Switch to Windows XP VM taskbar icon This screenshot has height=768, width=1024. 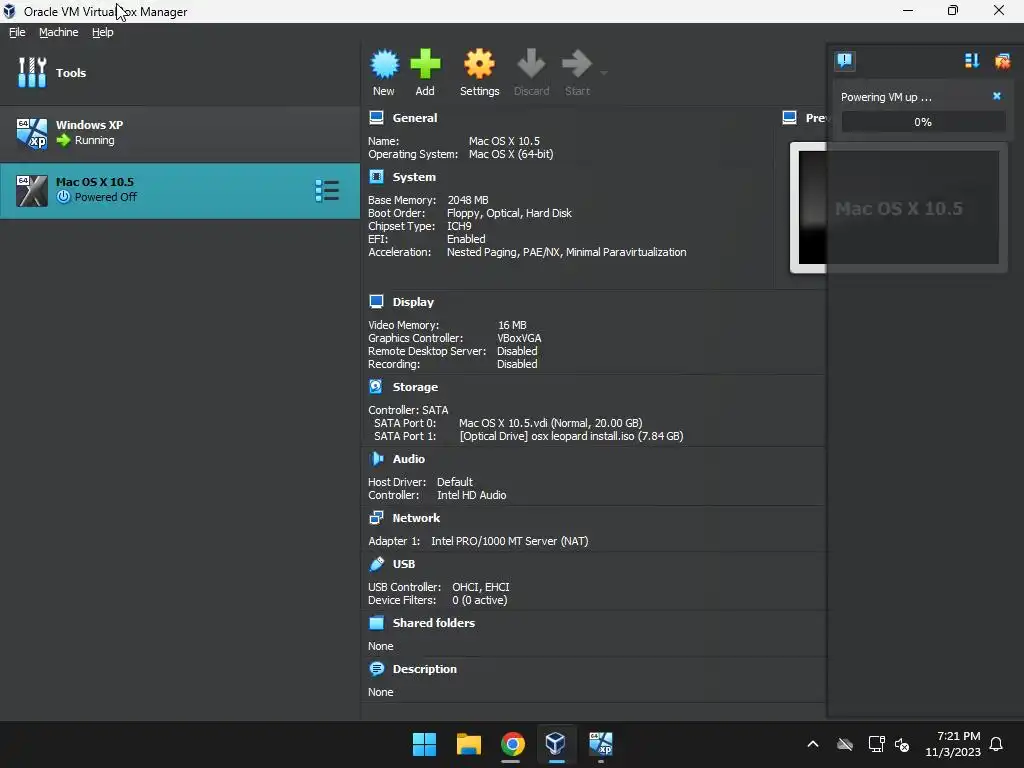click(601, 744)
